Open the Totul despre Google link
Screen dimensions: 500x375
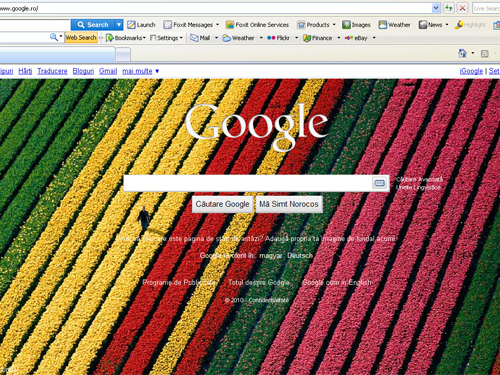click(x=259, y=282)
